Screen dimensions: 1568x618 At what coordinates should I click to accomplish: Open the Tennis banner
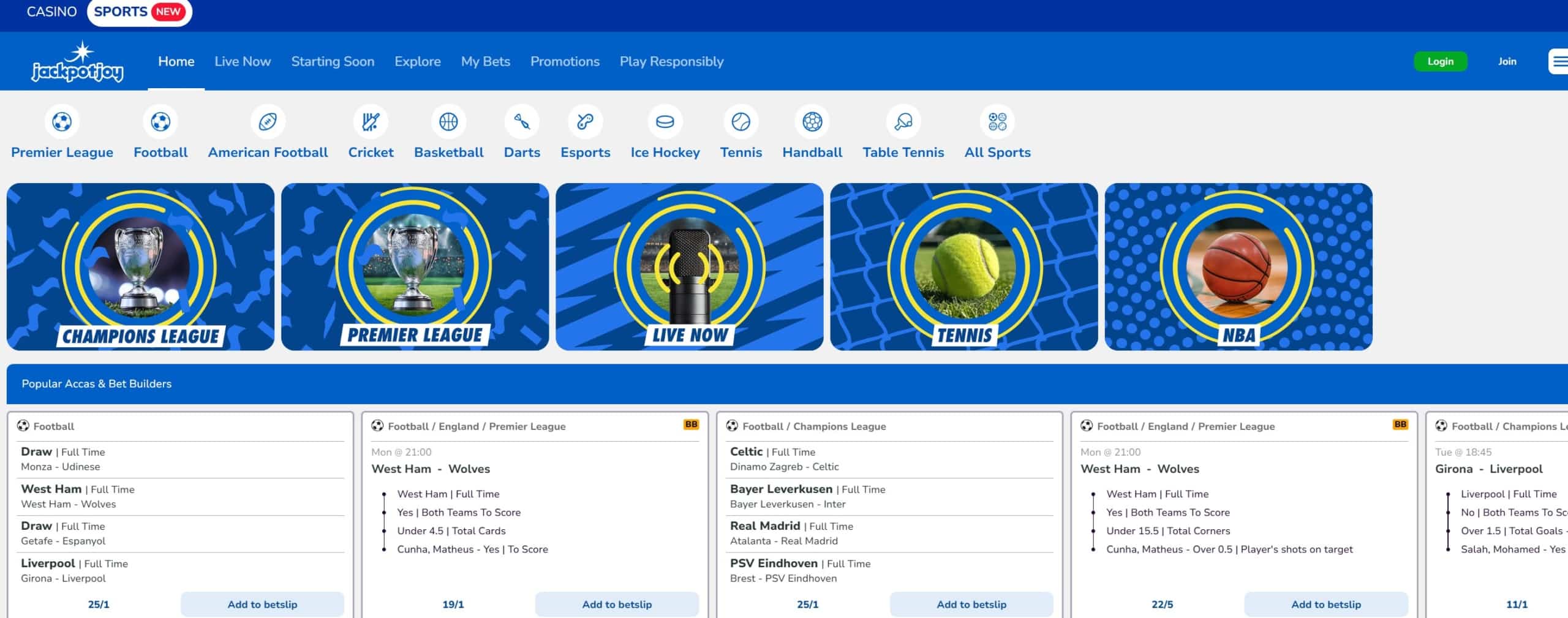click(964, 266)
